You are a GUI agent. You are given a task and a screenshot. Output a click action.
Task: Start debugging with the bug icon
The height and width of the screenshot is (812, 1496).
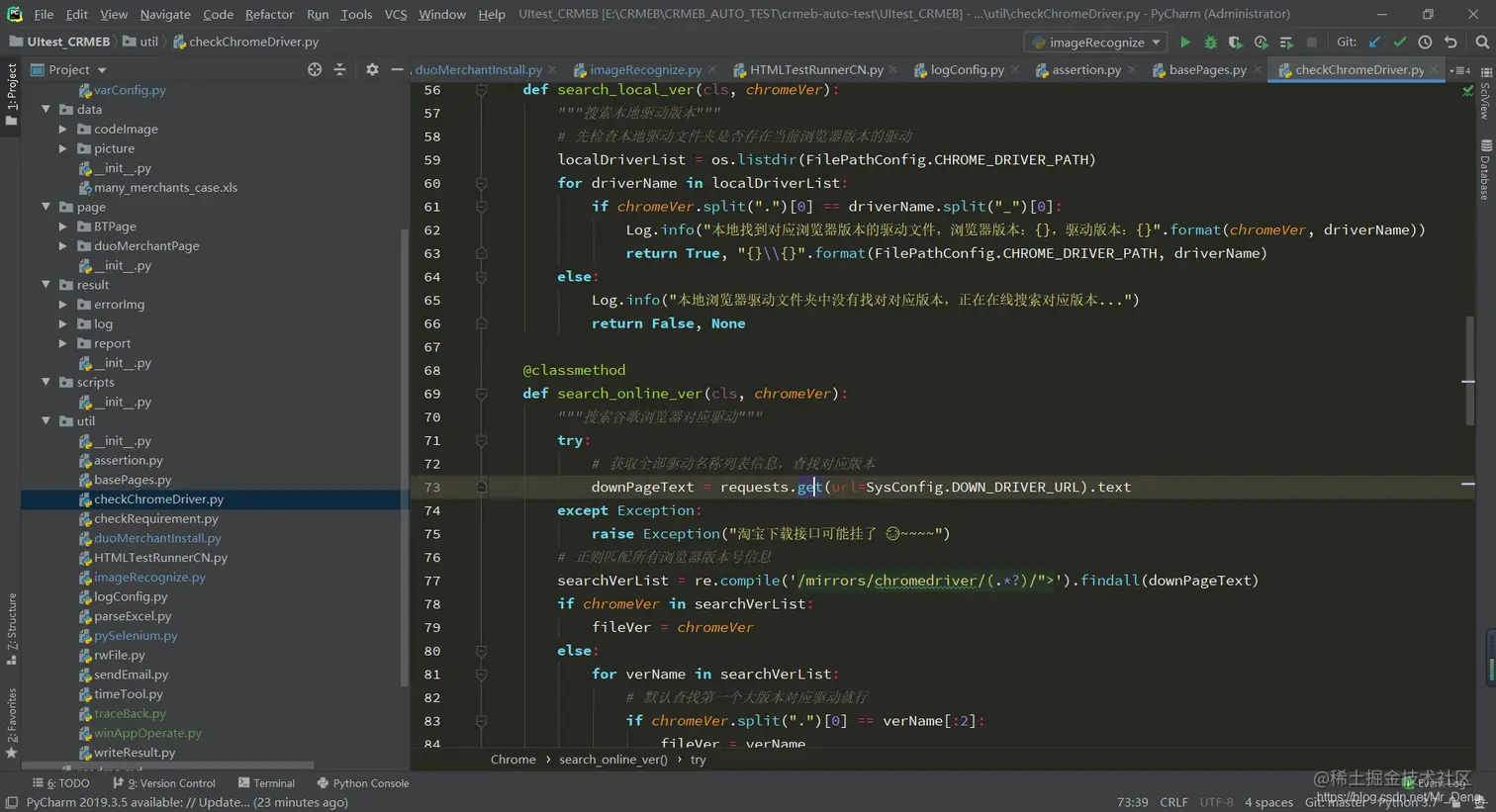click(x=1210, y=43)
